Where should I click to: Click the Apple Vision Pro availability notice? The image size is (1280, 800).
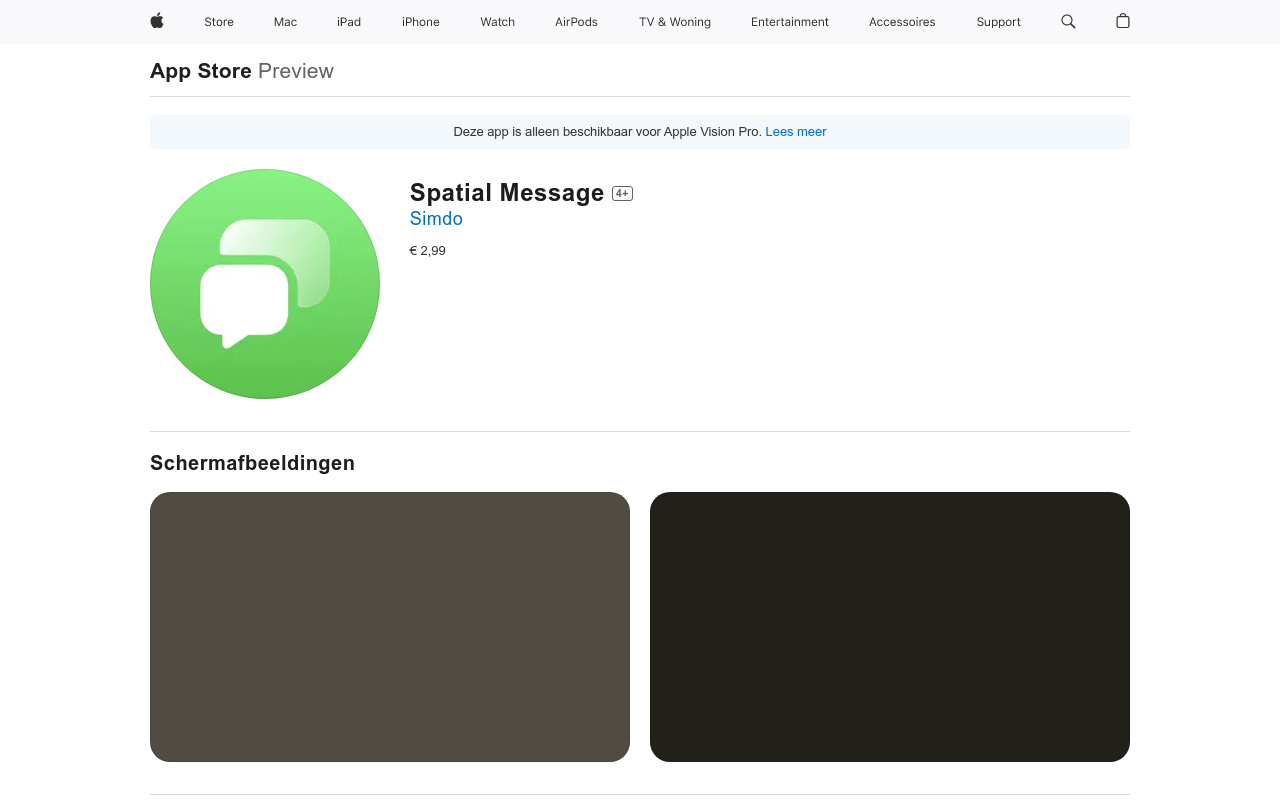(640, 132)
